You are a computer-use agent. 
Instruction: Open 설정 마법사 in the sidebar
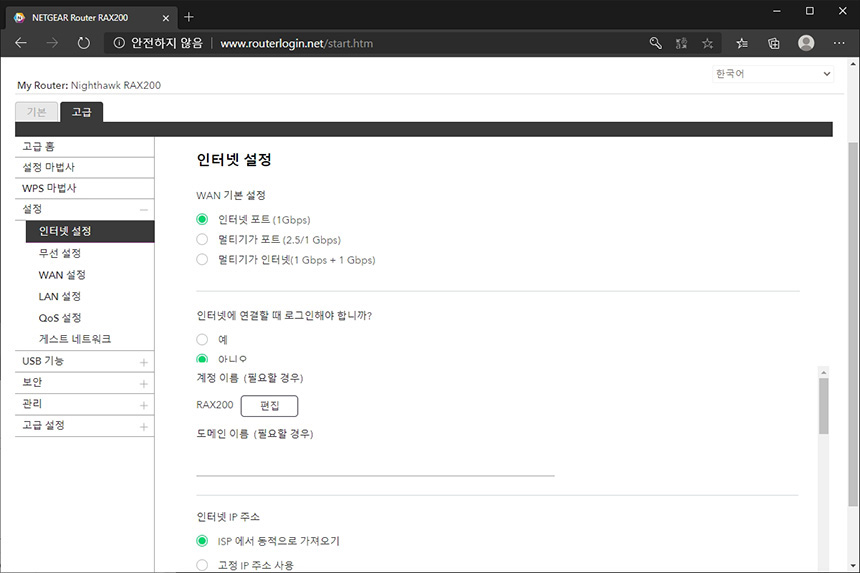pyautogui.click(x=84, y=167)
